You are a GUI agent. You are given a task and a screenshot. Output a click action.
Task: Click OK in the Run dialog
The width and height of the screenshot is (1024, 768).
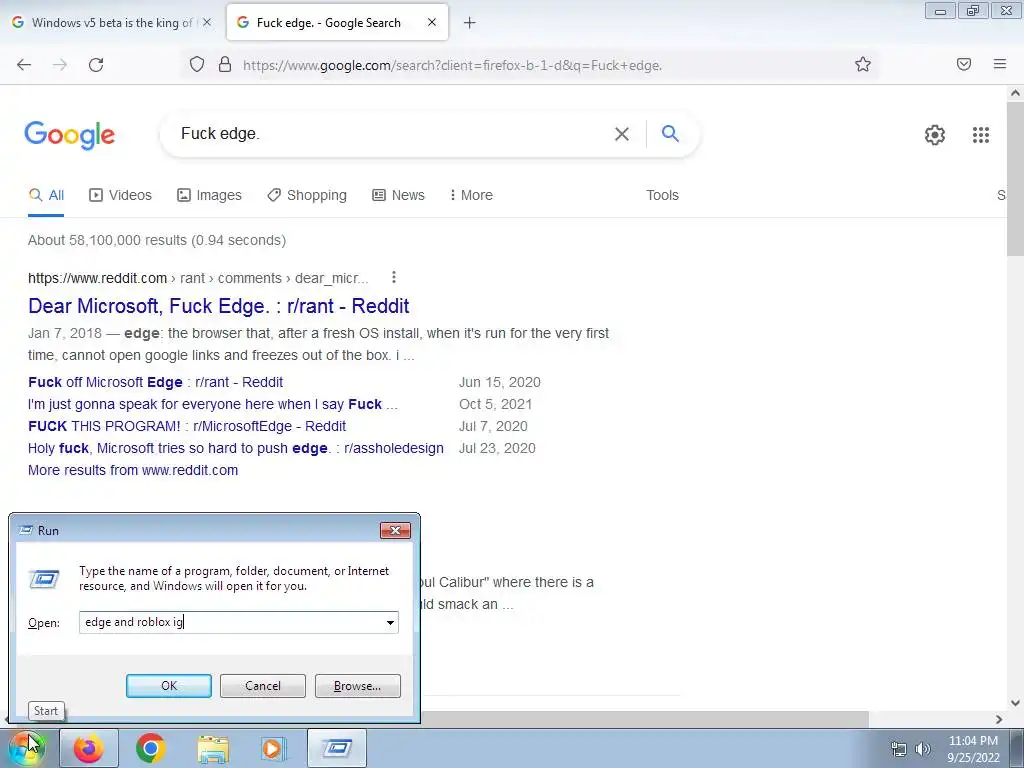pyautogui.click(x=168, y=686)
